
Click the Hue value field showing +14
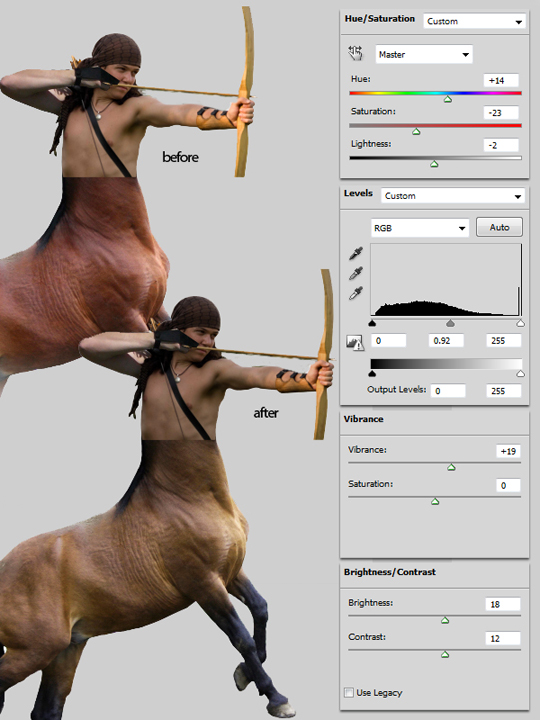pos(501,80)
